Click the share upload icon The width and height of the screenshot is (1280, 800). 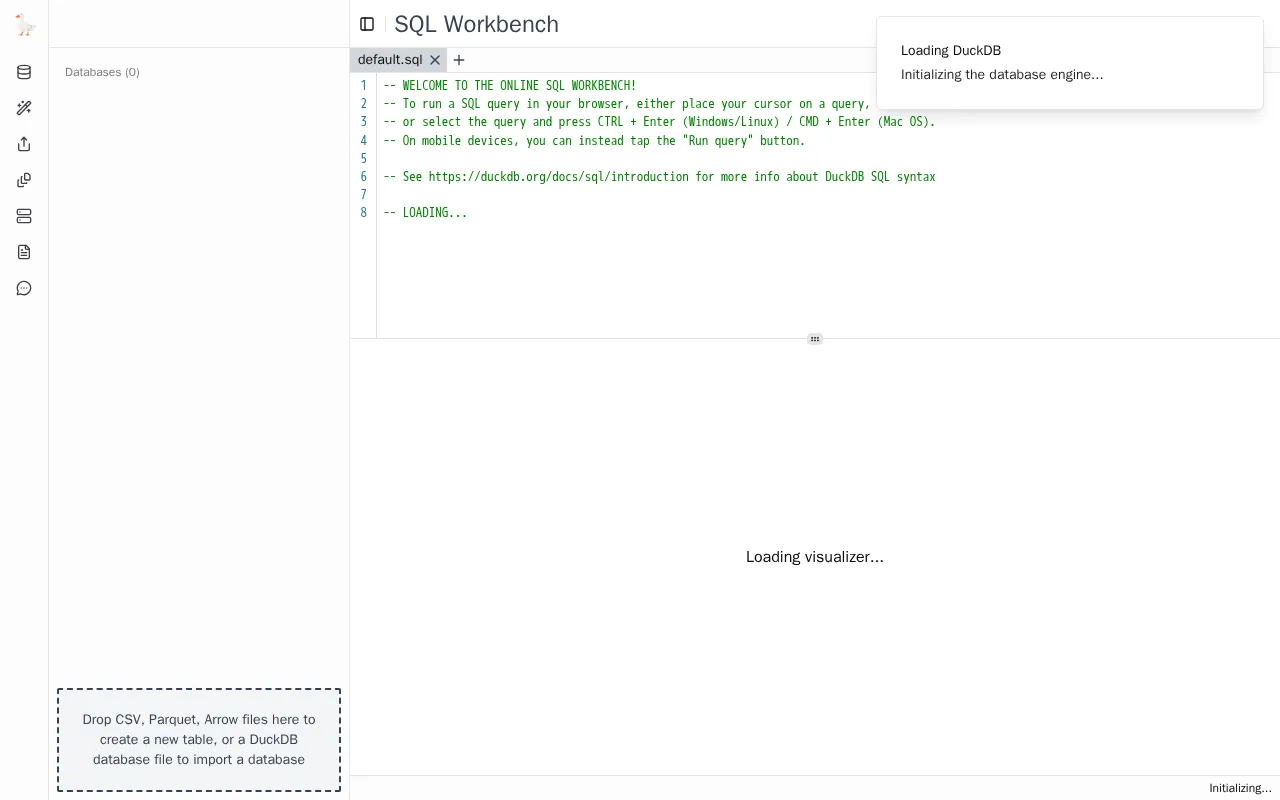24,144
